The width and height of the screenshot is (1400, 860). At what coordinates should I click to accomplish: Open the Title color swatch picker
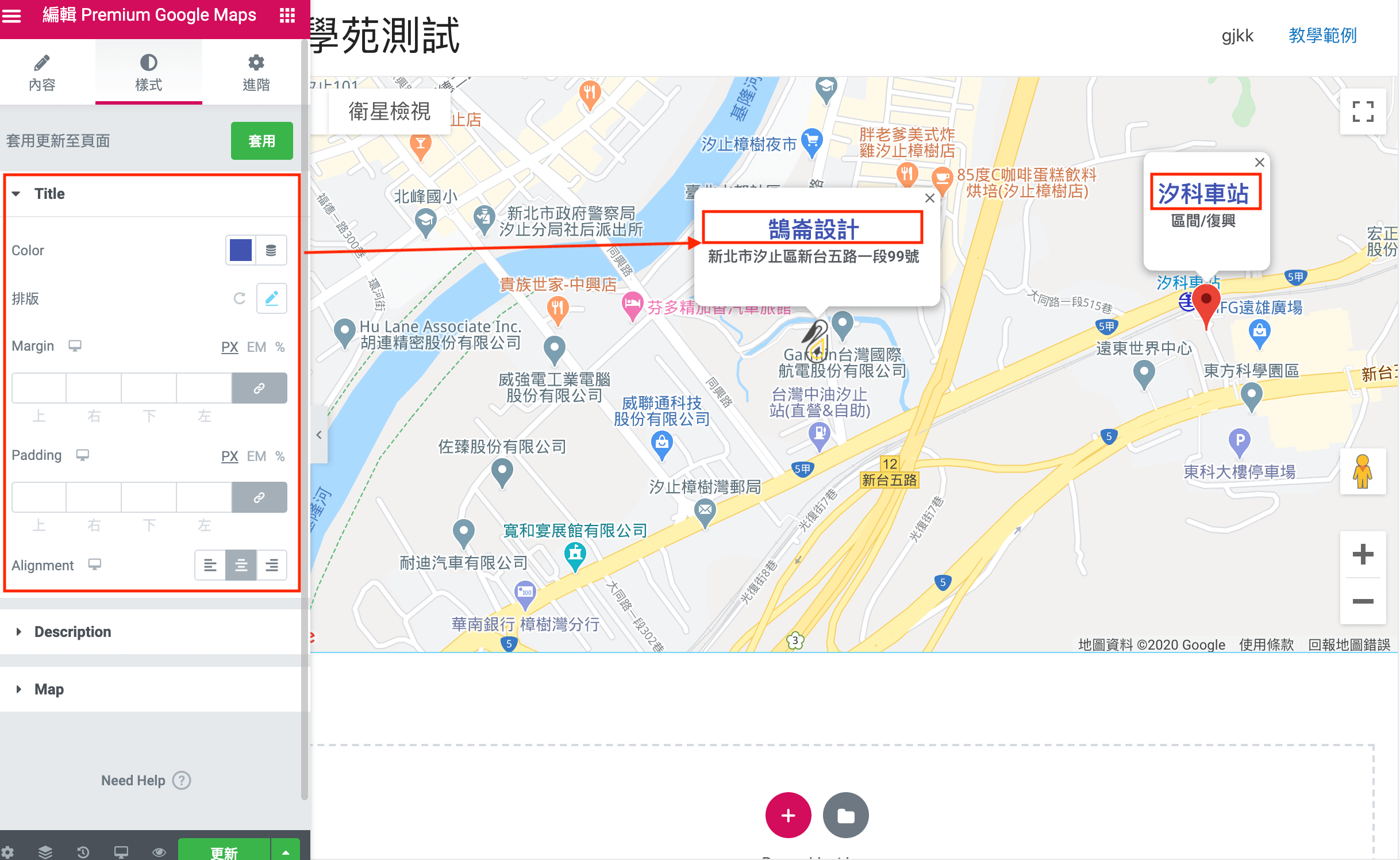tap(241, 250)
